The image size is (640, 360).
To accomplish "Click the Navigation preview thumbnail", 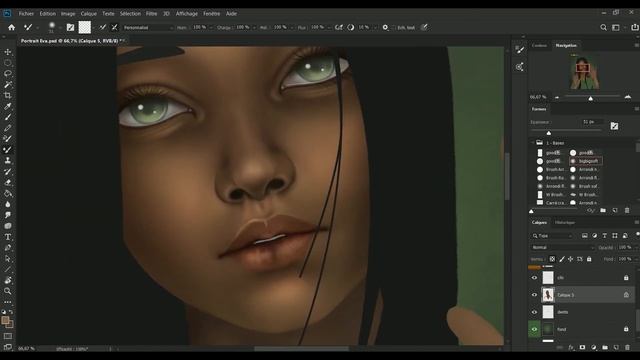I will 584,73.
